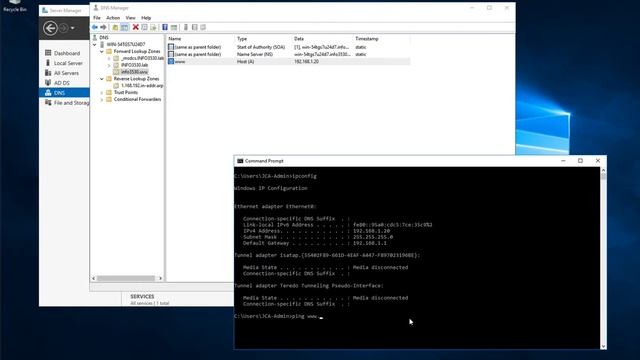Image resolution: width=640 pixels, height=360 pixels.
Task: Open the Recycle Bin desktop icon
Action: pos(15,6)
